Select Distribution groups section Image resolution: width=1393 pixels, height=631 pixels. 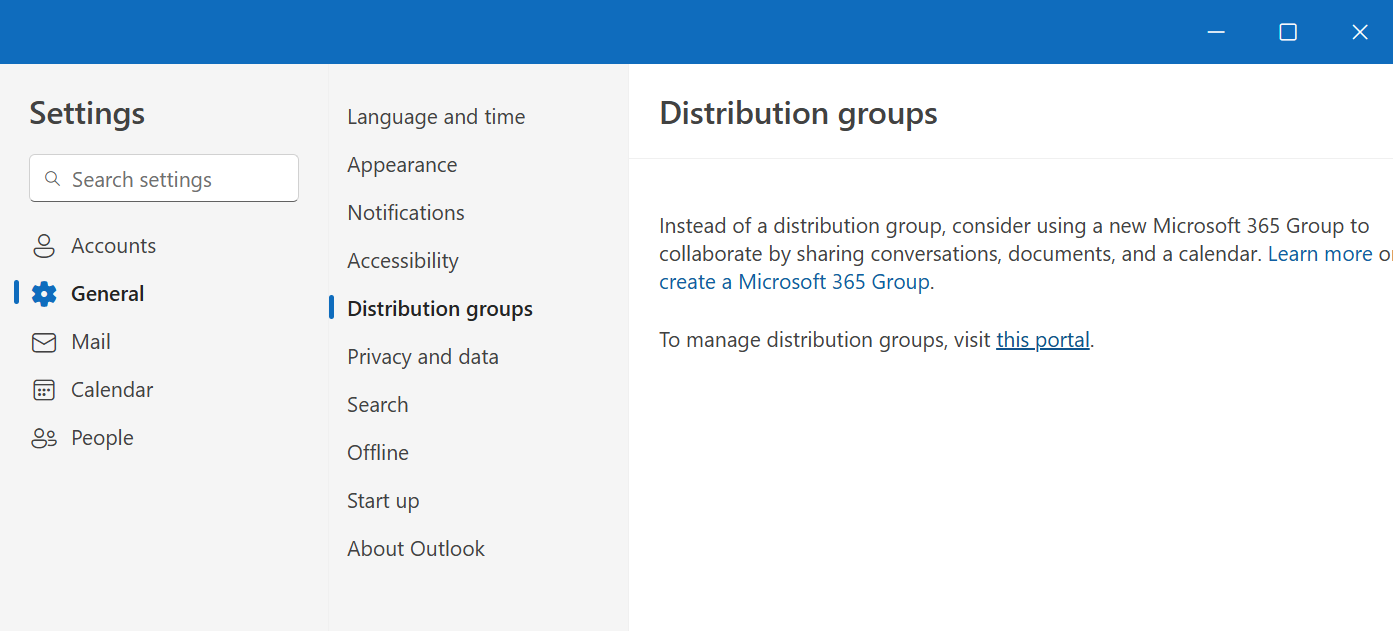(x=440, y=309)
